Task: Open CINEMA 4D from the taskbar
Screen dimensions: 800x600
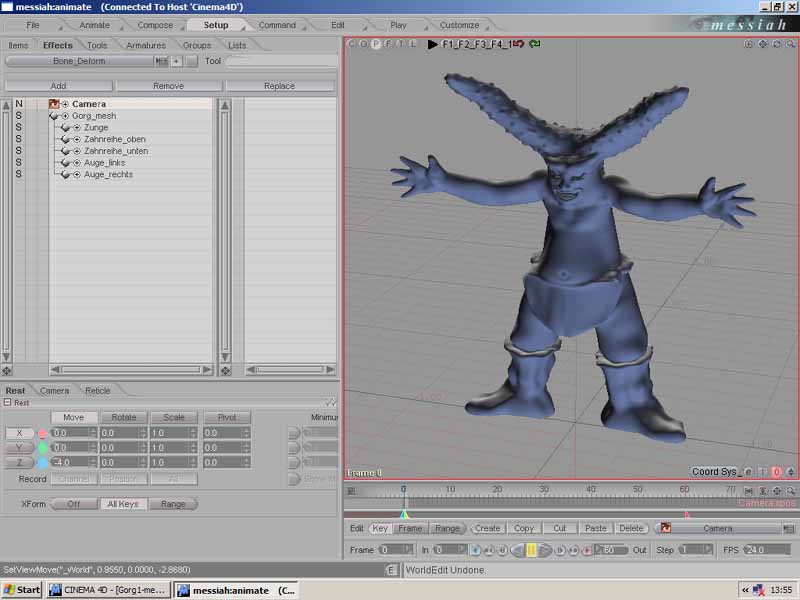Action: click(x=109, y=590)
